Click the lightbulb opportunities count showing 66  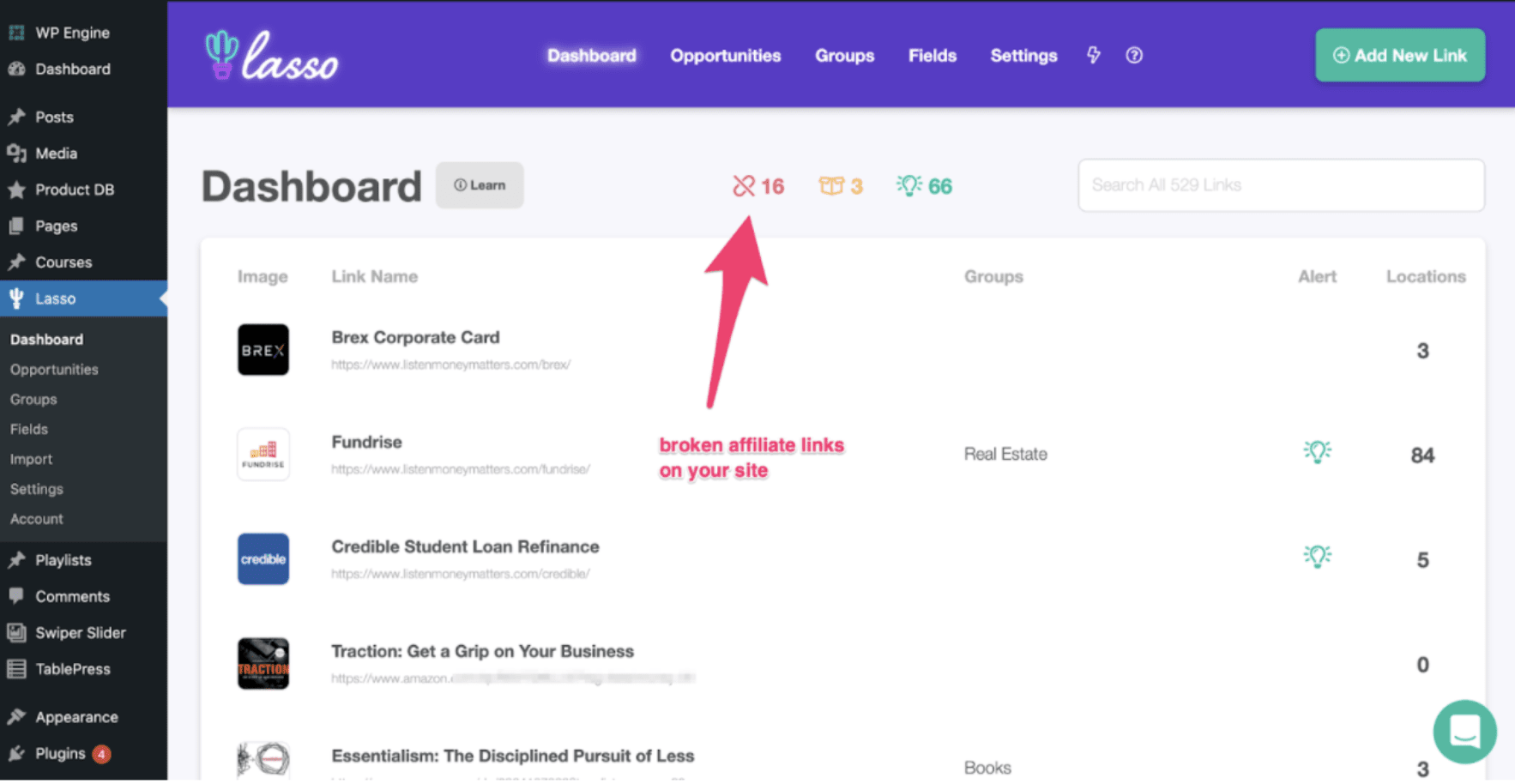[924, 186]
